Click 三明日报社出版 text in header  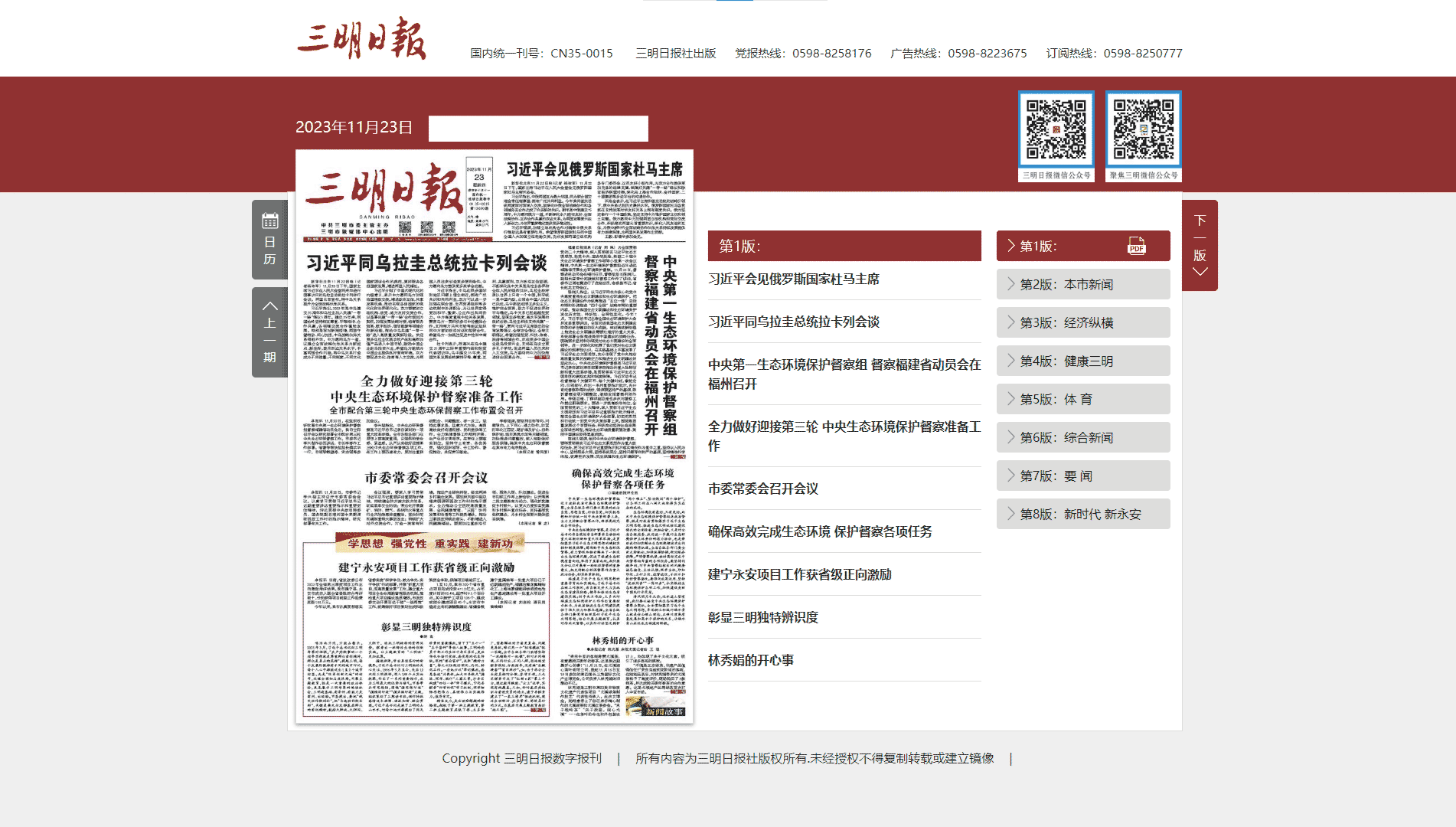click(x=676, y=53)
